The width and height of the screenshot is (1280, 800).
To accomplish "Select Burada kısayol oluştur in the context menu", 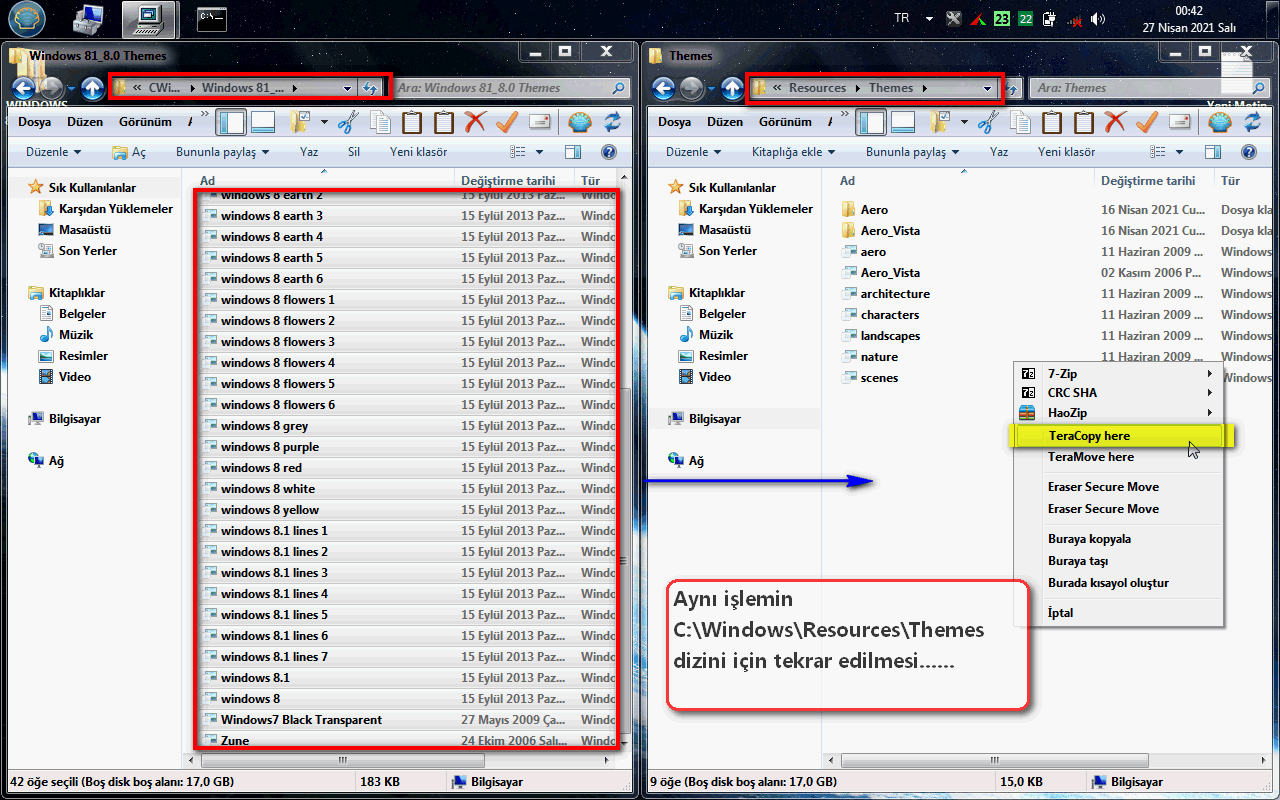I will [x=1119, y=583].
